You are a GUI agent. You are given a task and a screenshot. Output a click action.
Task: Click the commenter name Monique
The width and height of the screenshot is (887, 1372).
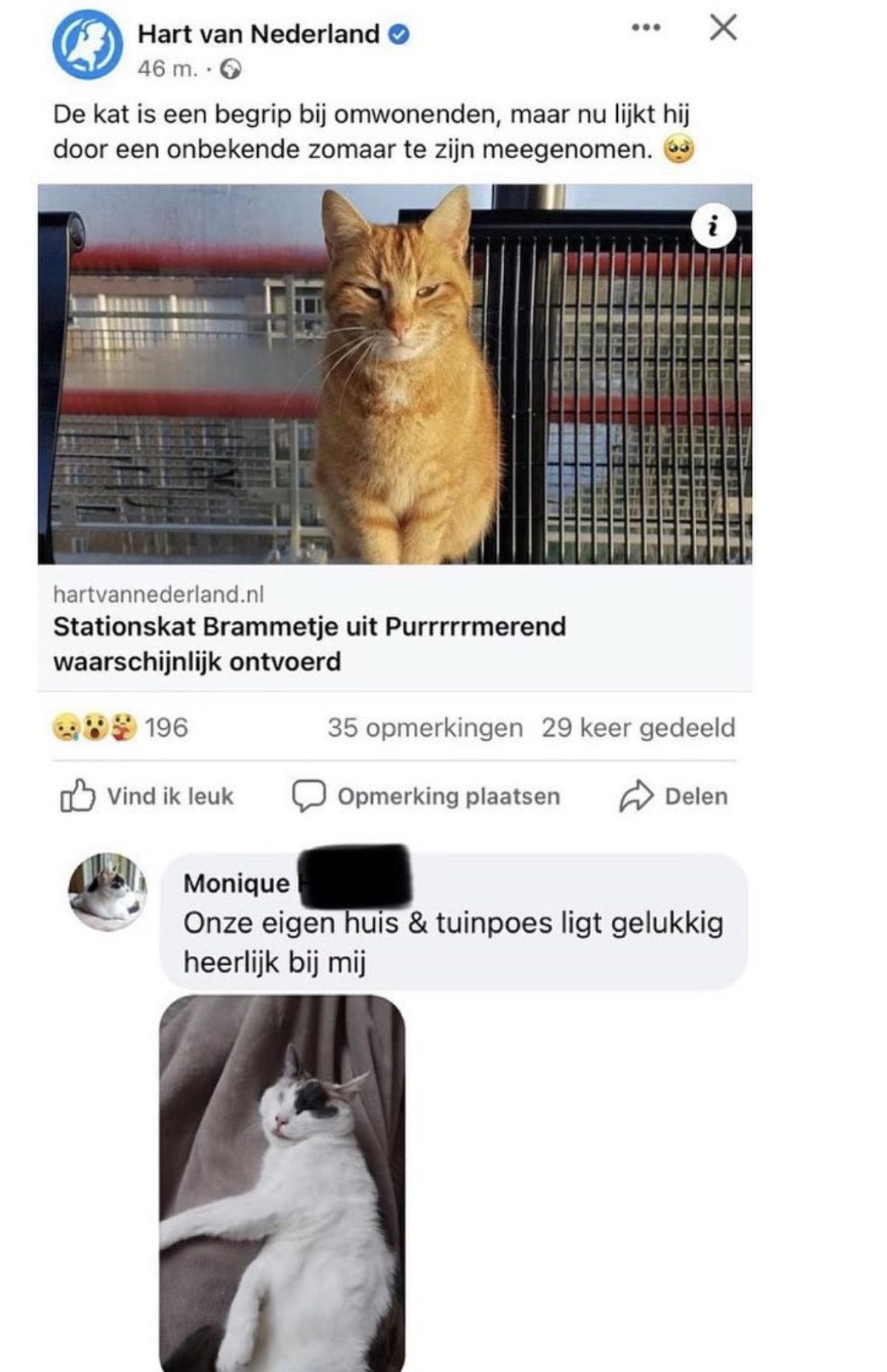[237, 883]
